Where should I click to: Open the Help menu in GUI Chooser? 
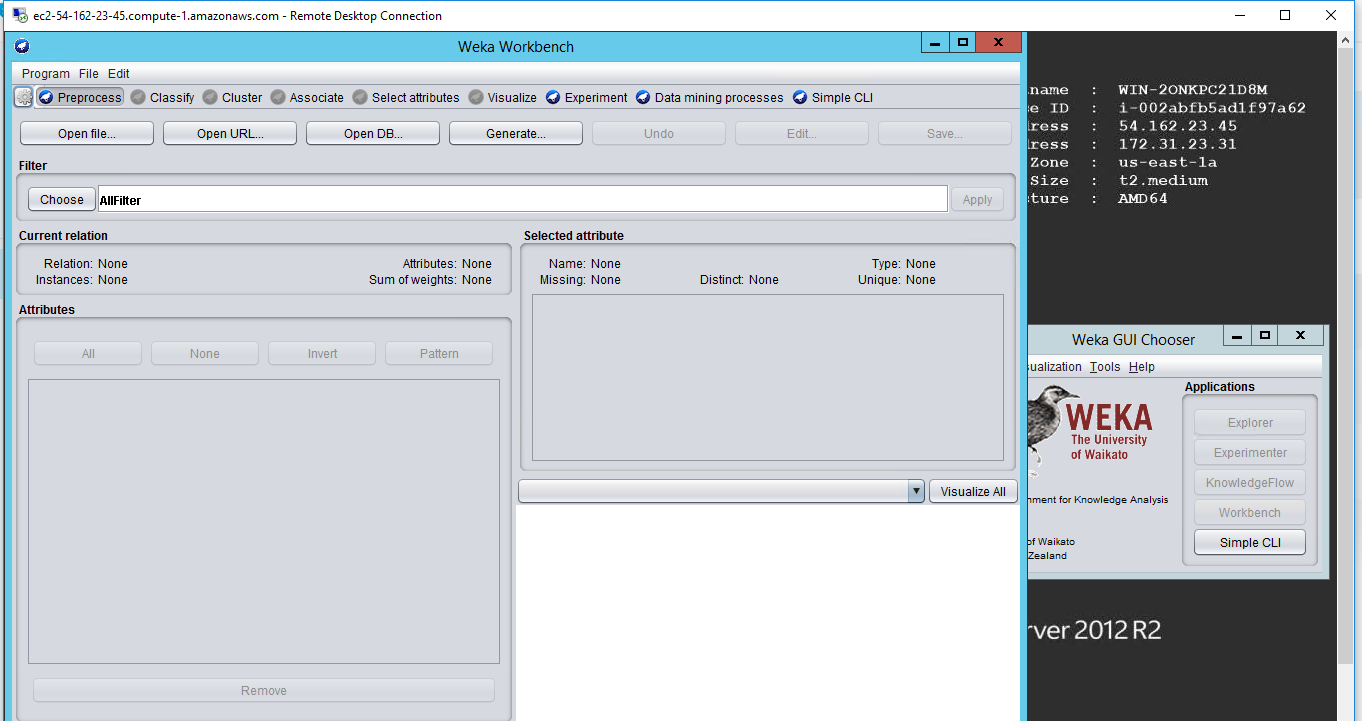[1141, 367]
